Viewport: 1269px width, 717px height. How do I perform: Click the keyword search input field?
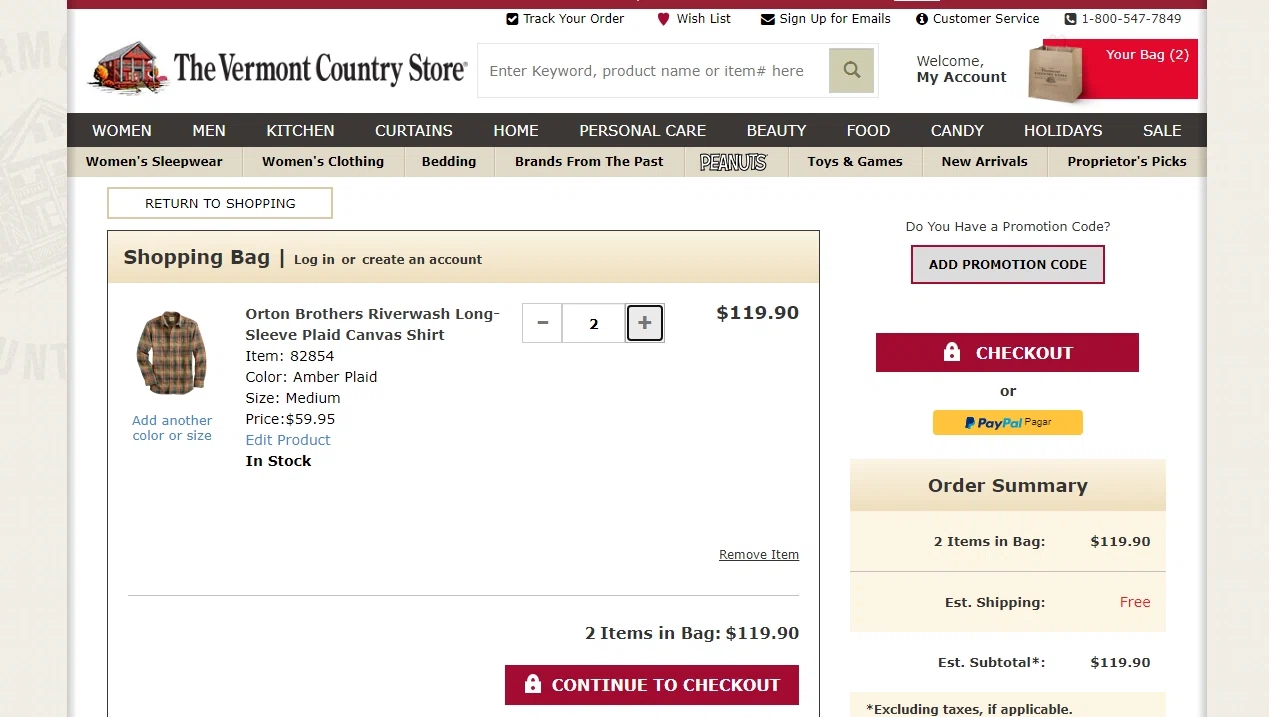click(x=654, y=70)
